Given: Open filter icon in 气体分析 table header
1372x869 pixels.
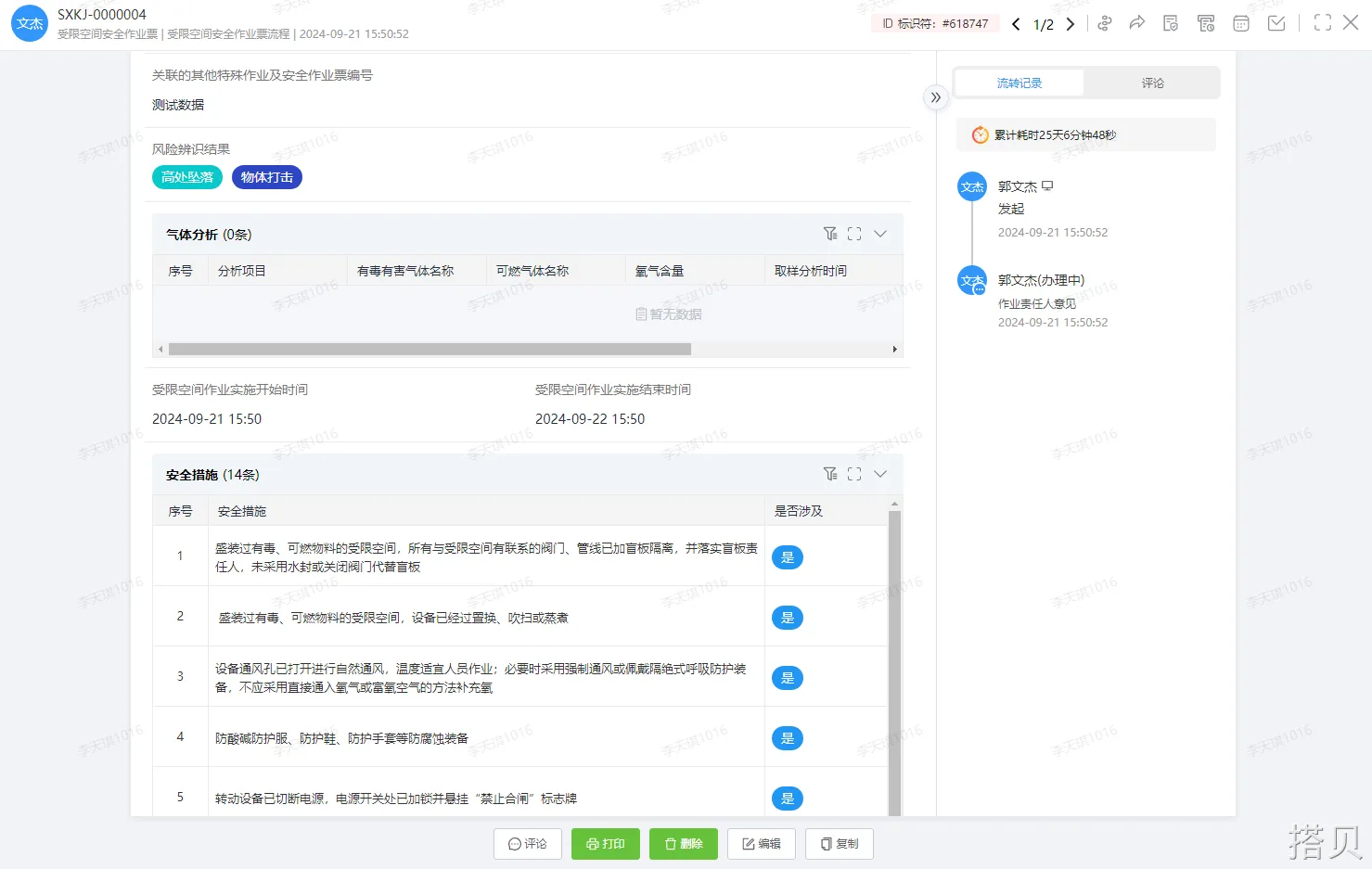Looking at the screenshot, I should 830,234.
